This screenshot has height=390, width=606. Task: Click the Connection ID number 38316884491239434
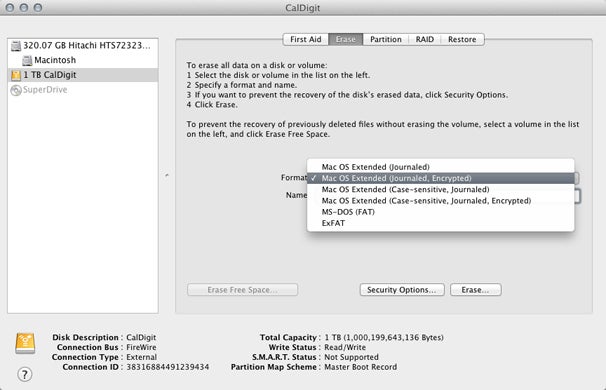point(168,367)
